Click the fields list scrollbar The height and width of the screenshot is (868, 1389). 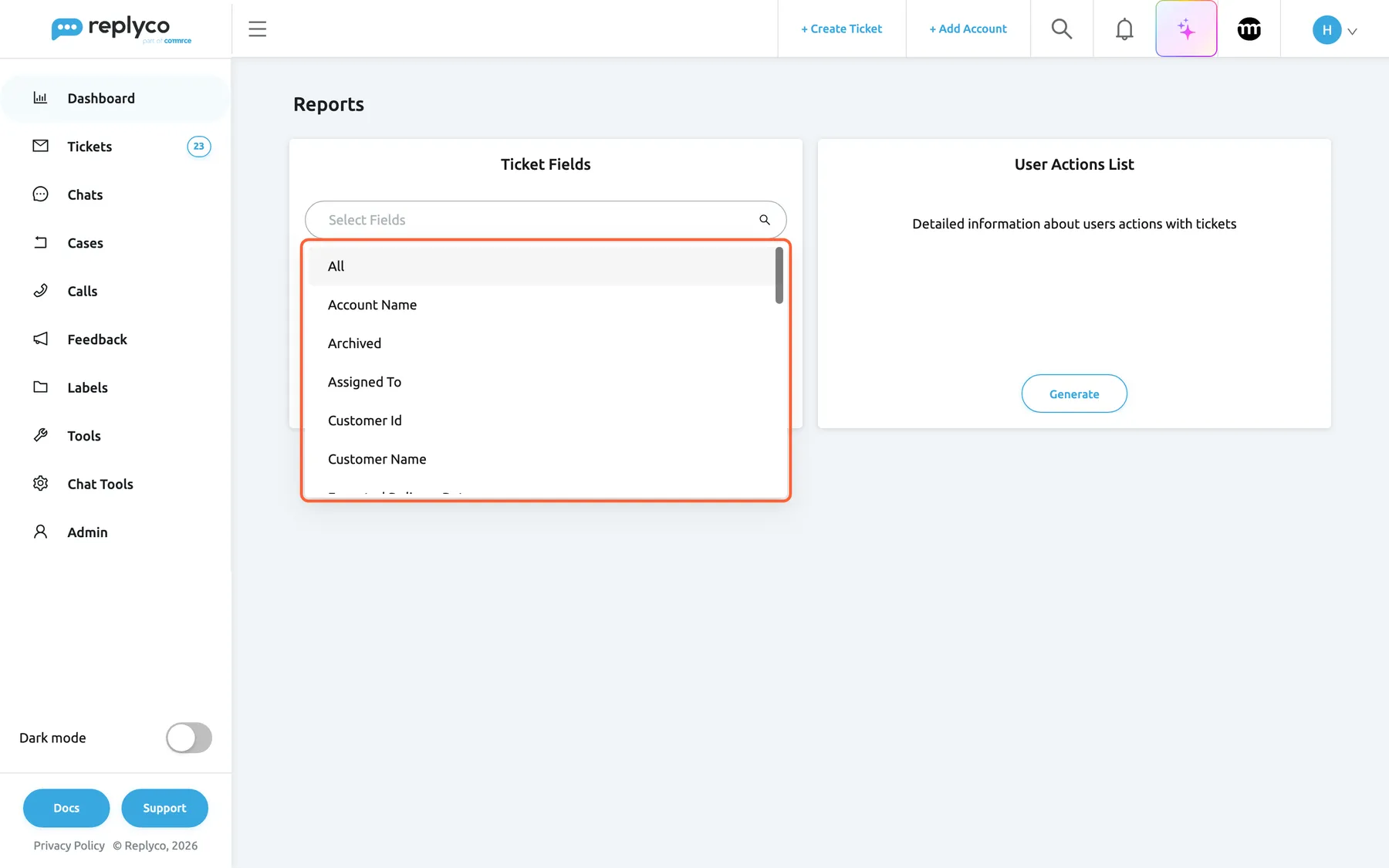(x=779, y=275)
